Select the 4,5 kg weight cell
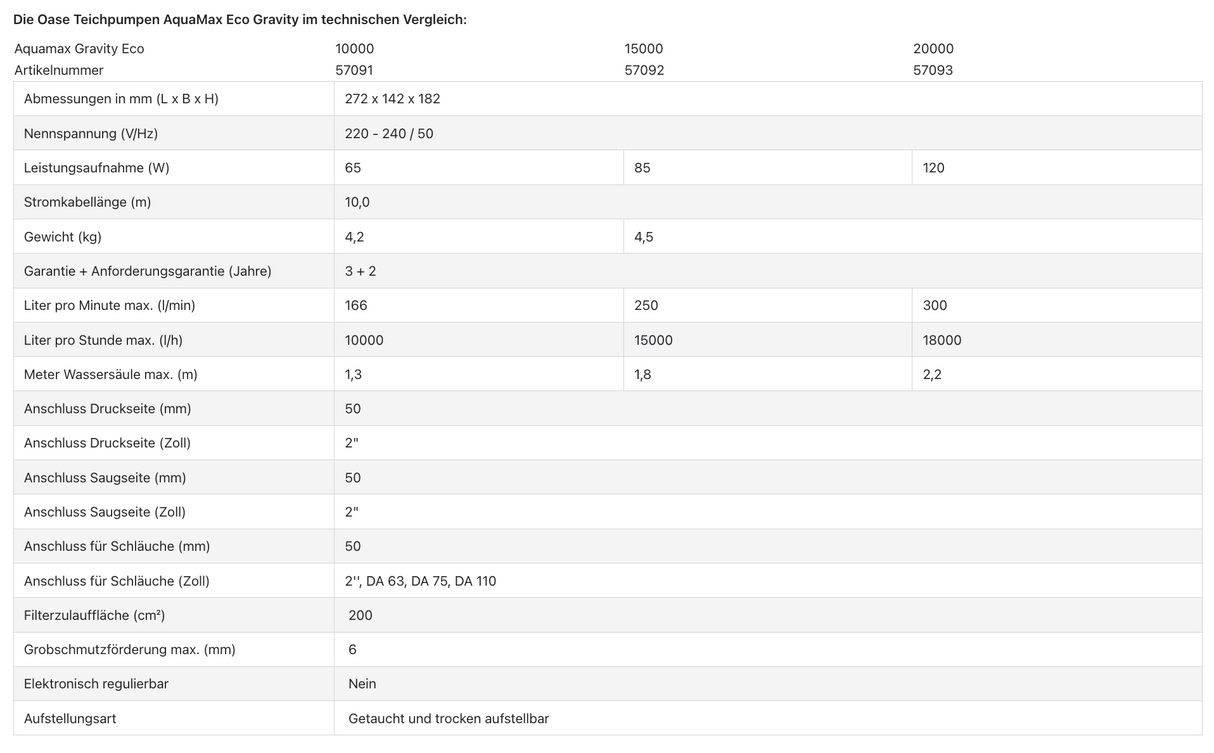 click(x=643, y=237)
